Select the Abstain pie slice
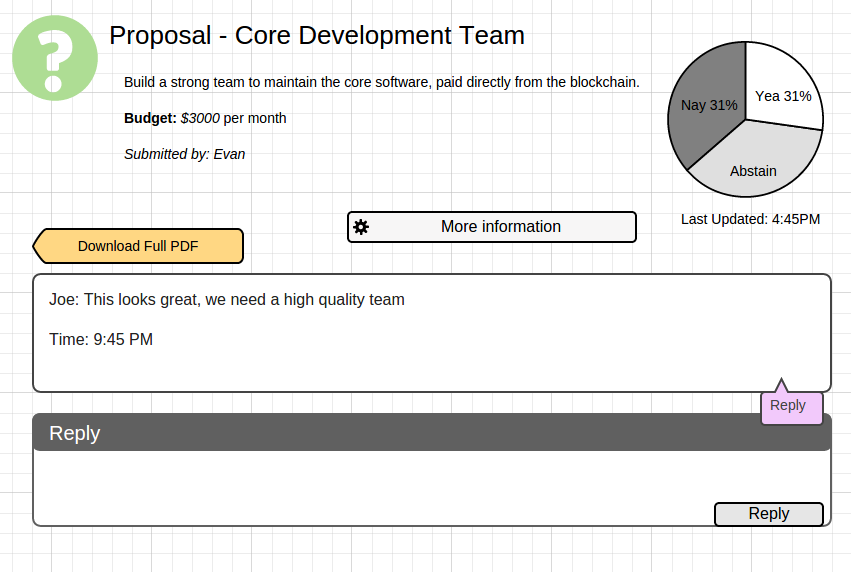This screenshot has width=851, height=572. point(754,163)
